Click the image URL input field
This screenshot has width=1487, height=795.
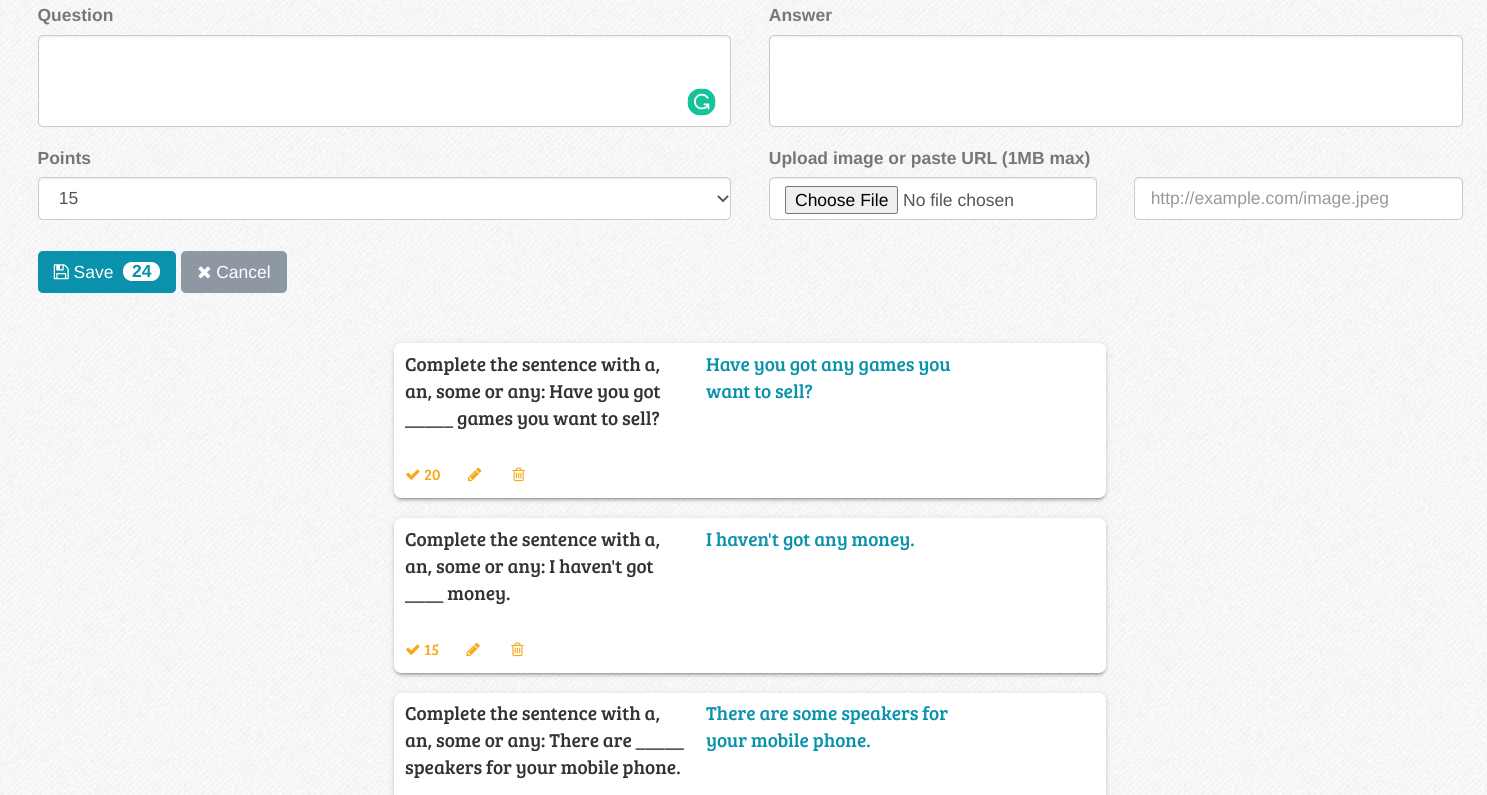pos(1297,199)
